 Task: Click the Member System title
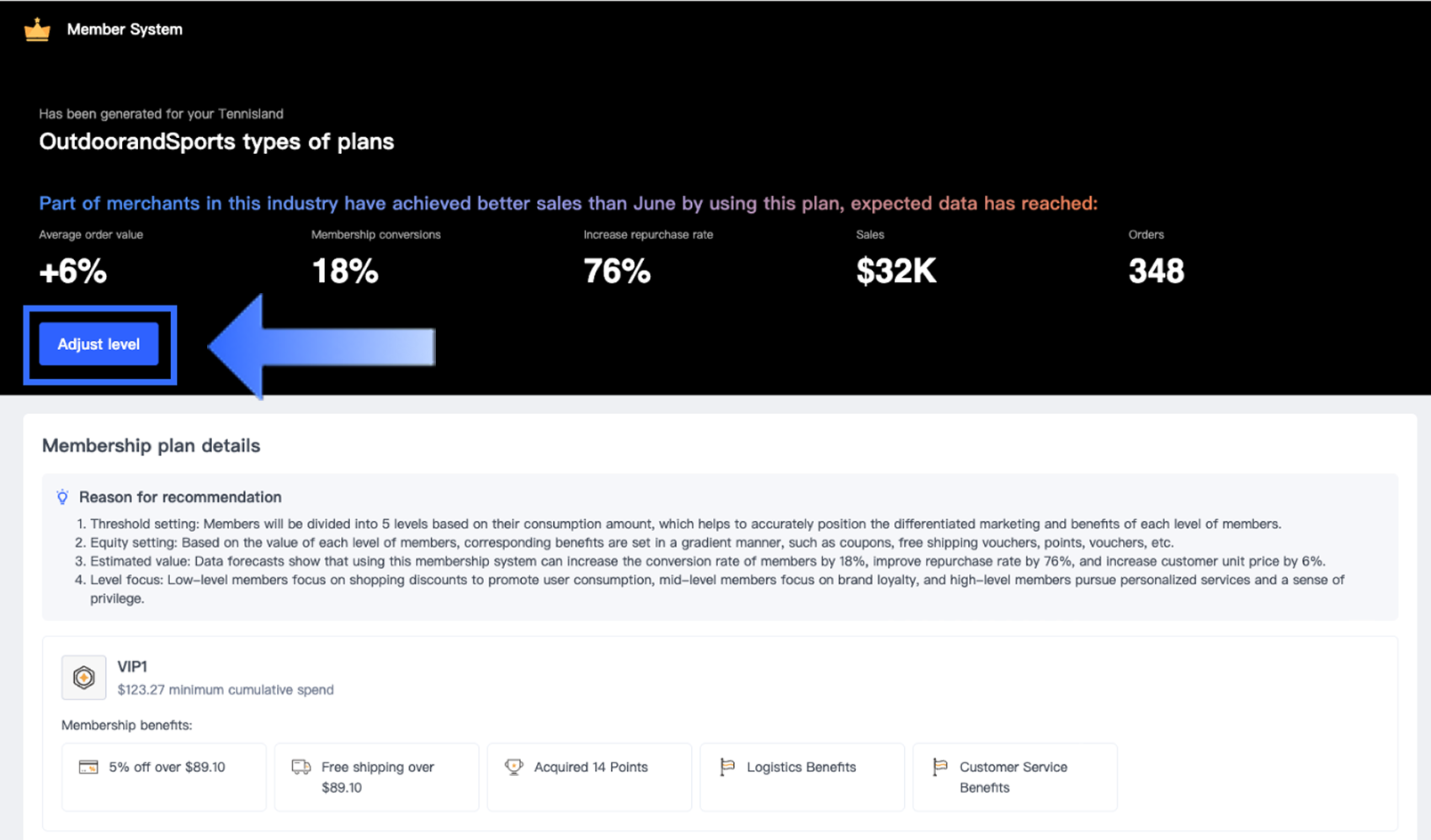coord(125,29)
